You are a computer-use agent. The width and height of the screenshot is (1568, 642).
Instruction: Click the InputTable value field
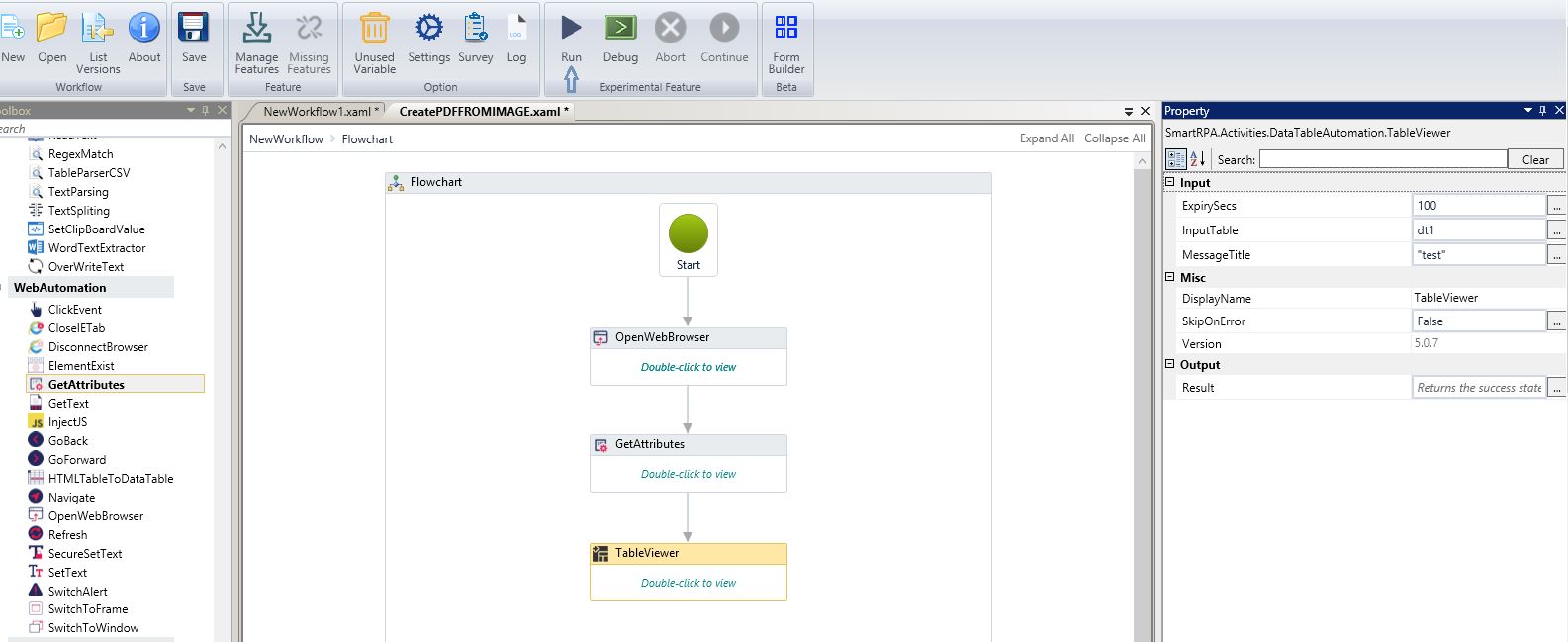(1478, 230)
